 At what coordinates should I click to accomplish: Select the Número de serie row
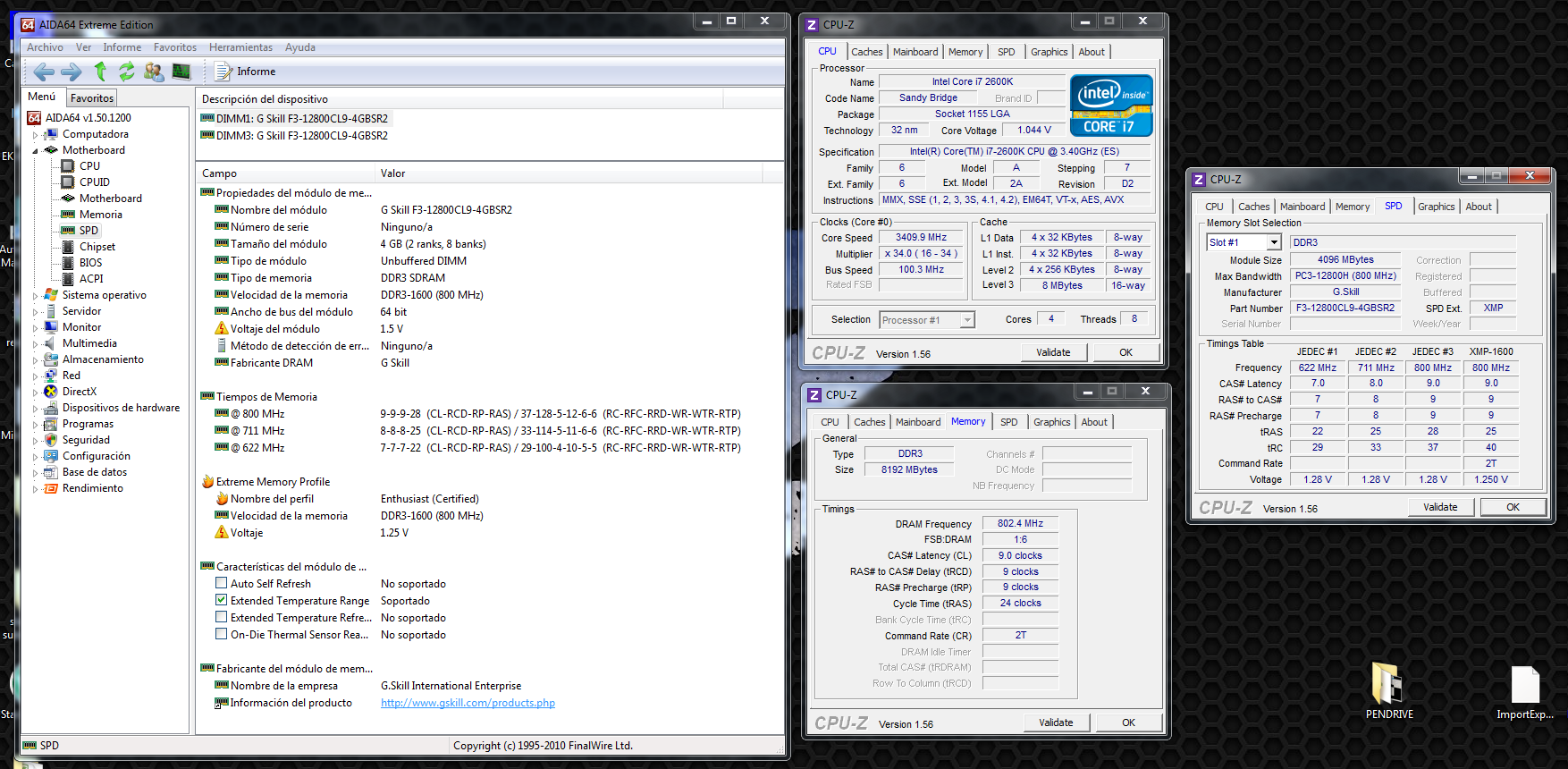point(490,227)
